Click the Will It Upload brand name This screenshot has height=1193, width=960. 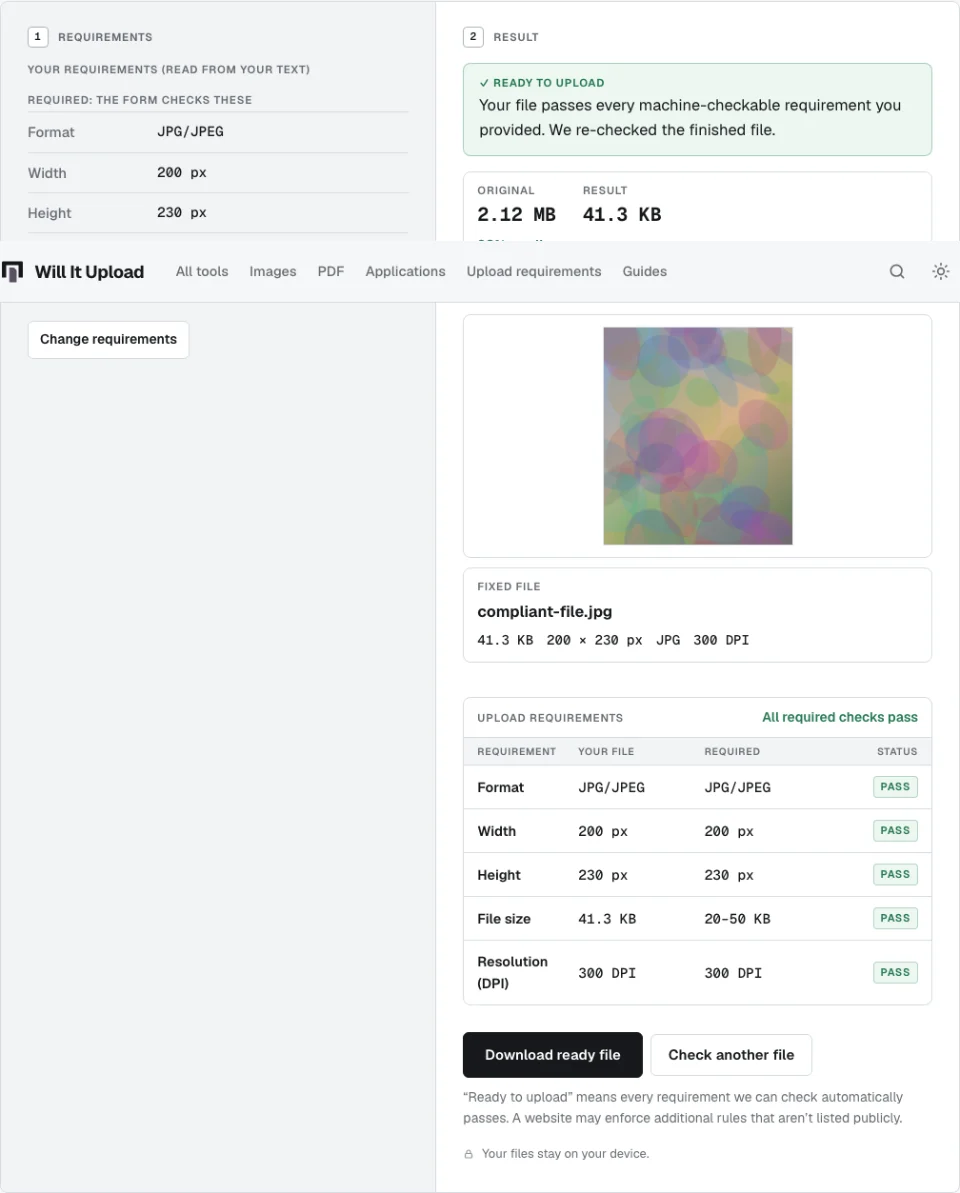click(x=89, y=272)
